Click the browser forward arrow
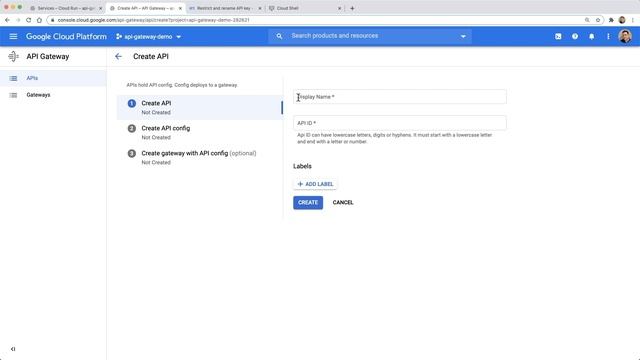The width and height of the screenshot is (640, 360). 18,20
